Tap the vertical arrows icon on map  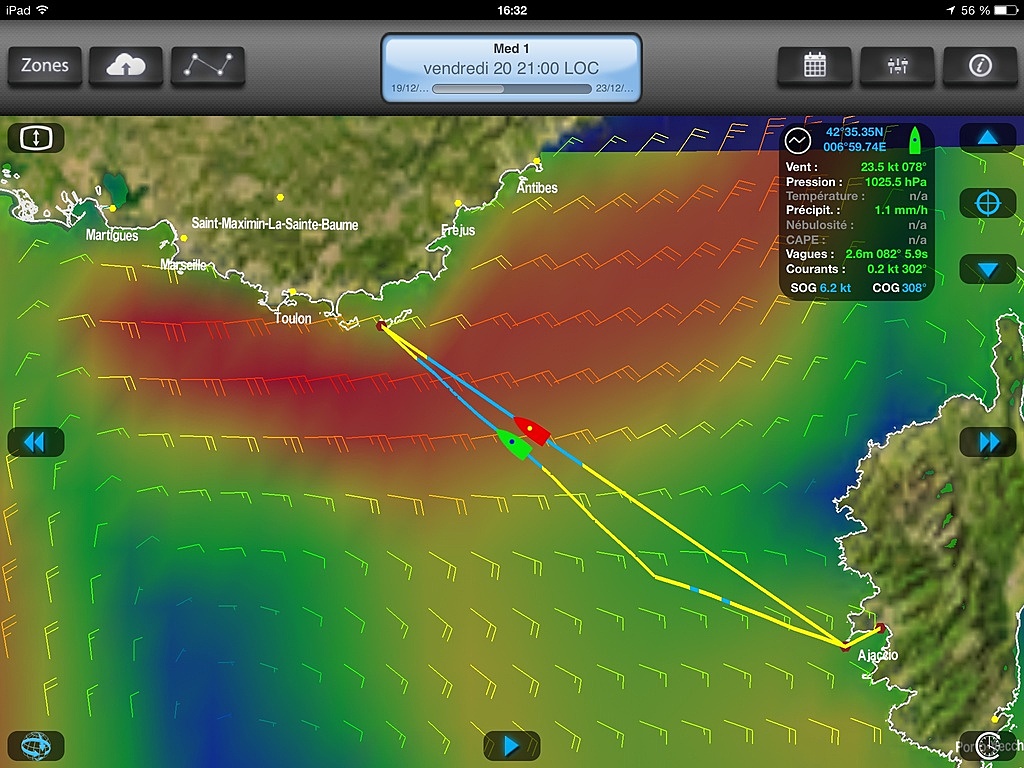coord(36,138)
